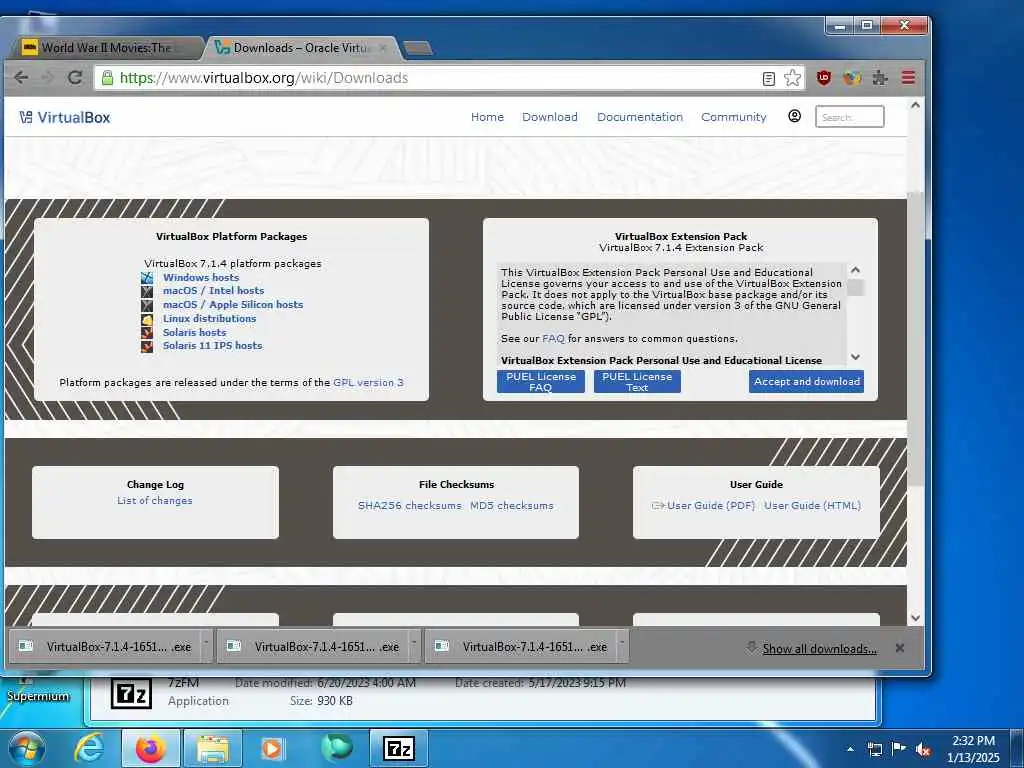The height and width of the screenshot is (768, 1024).
Task: Open the Download nav item
Action: click(x=550, y=117)
